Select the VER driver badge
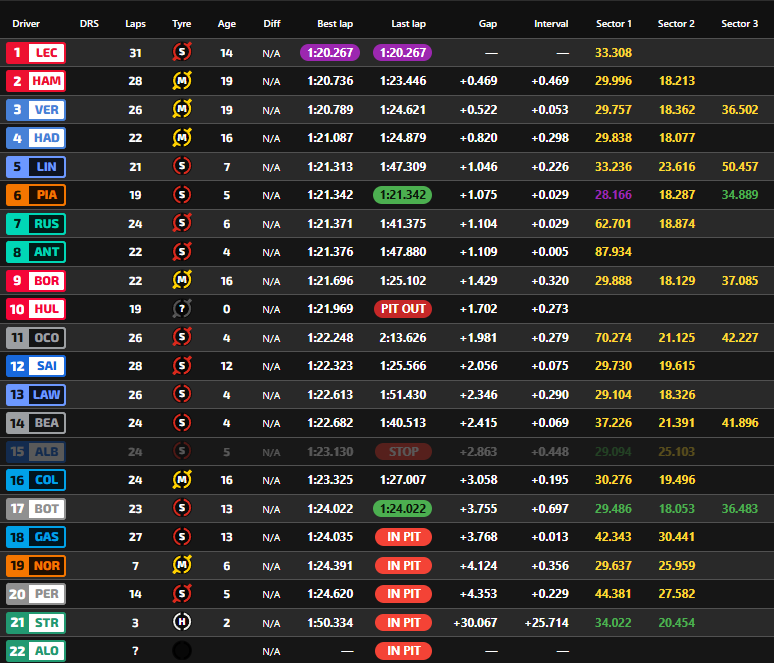 (x=35, y=110)
